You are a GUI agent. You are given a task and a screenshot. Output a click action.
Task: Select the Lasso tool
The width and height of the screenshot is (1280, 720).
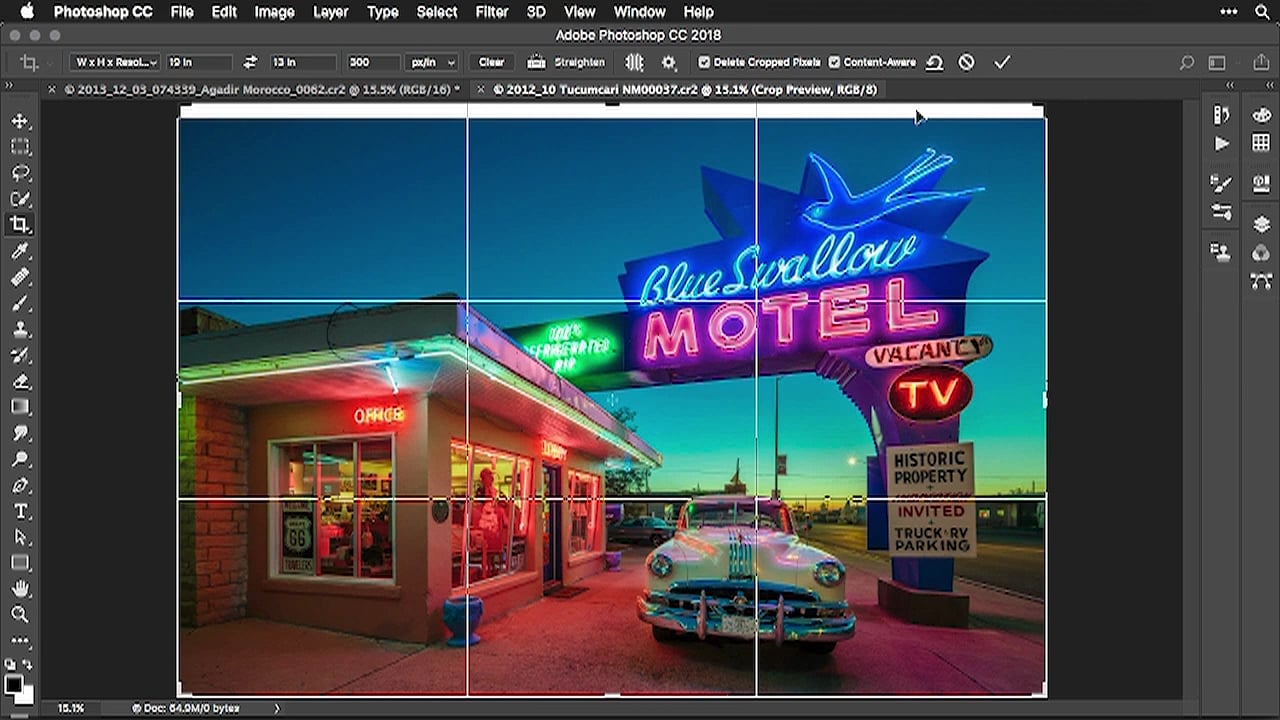(x=20, y=173)
